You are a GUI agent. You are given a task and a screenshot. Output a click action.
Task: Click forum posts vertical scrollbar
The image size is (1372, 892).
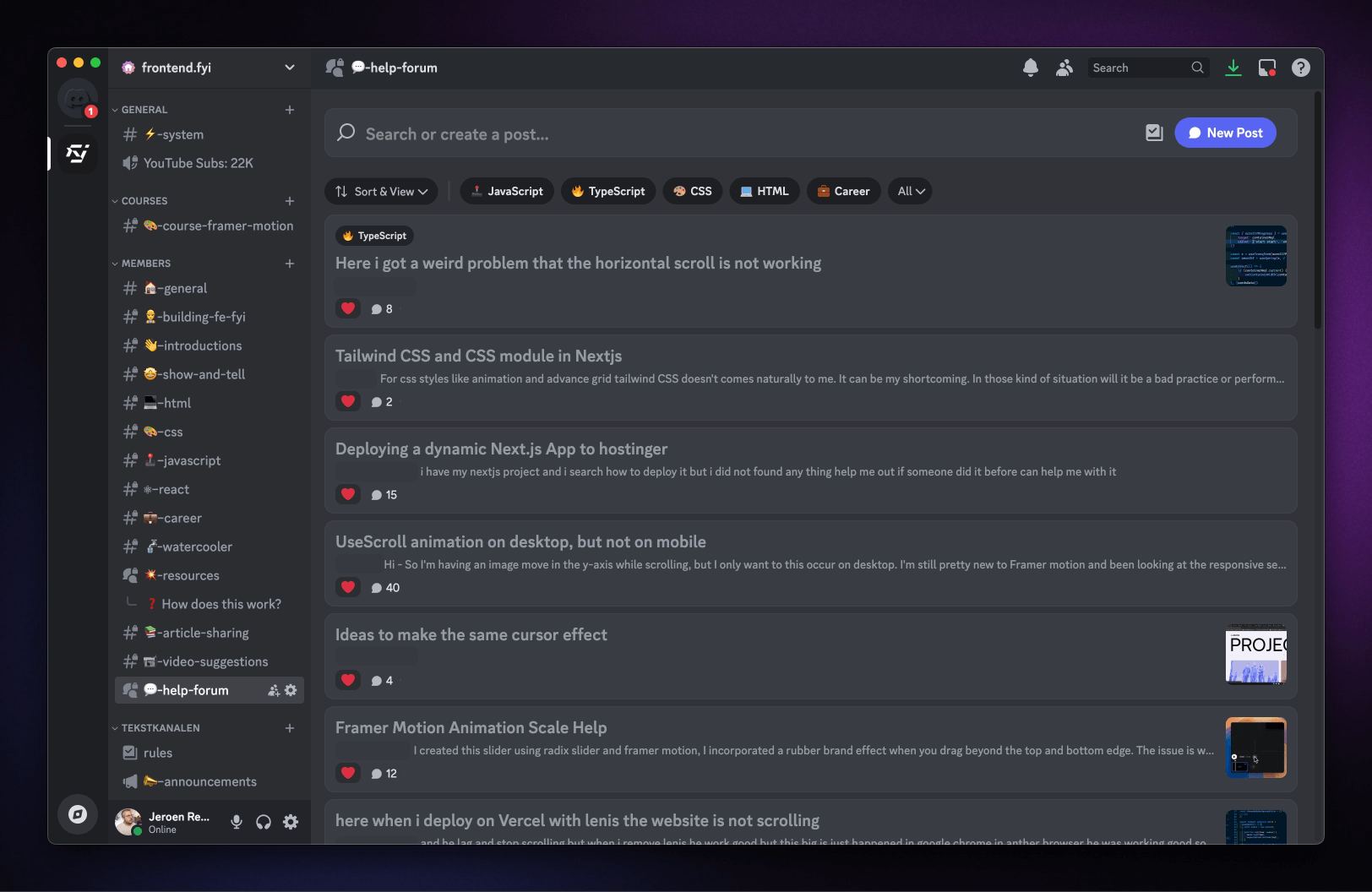point(1317,211)
